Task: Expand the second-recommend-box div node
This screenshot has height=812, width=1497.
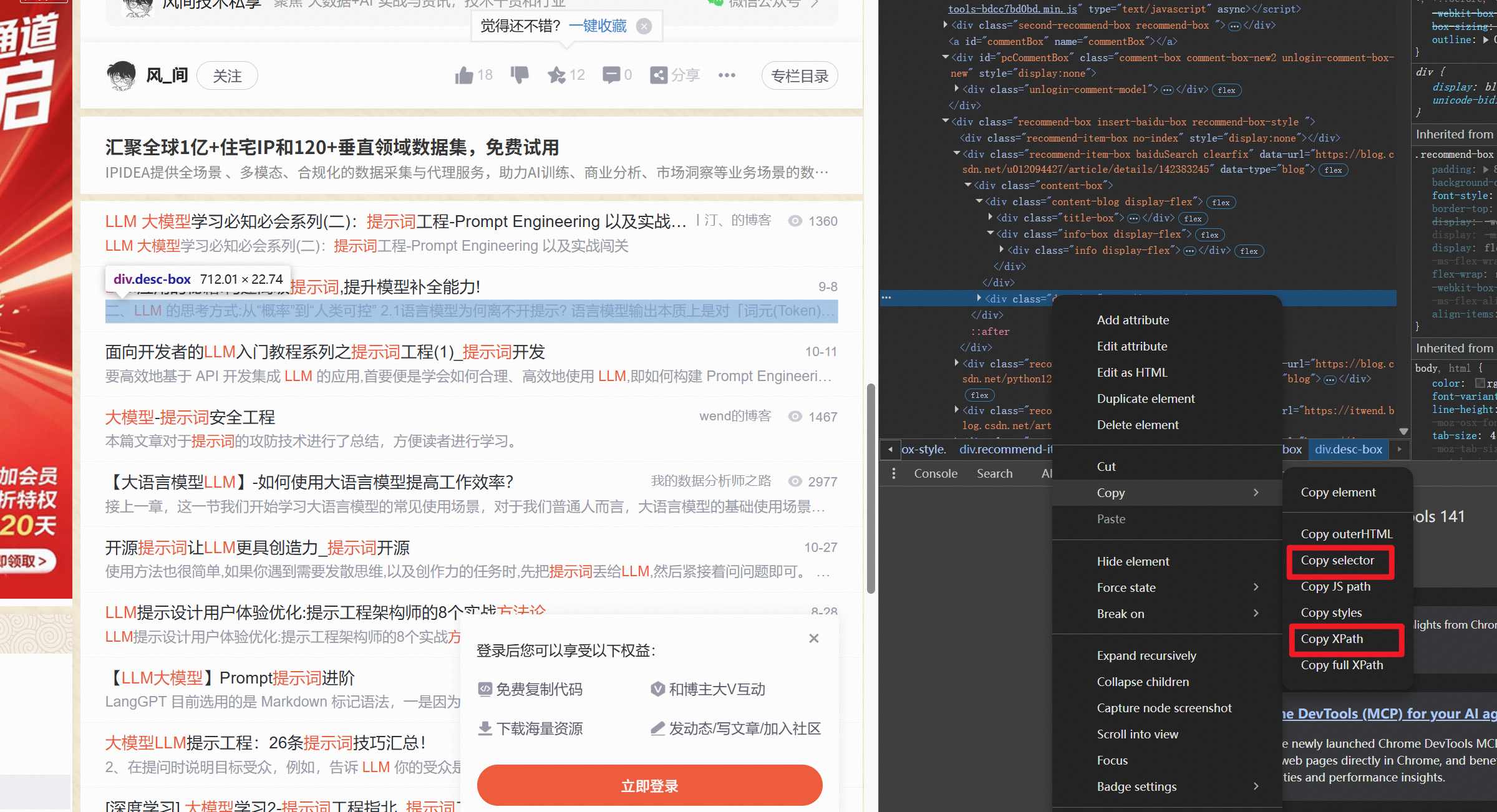Action: (x=946, y=25)
